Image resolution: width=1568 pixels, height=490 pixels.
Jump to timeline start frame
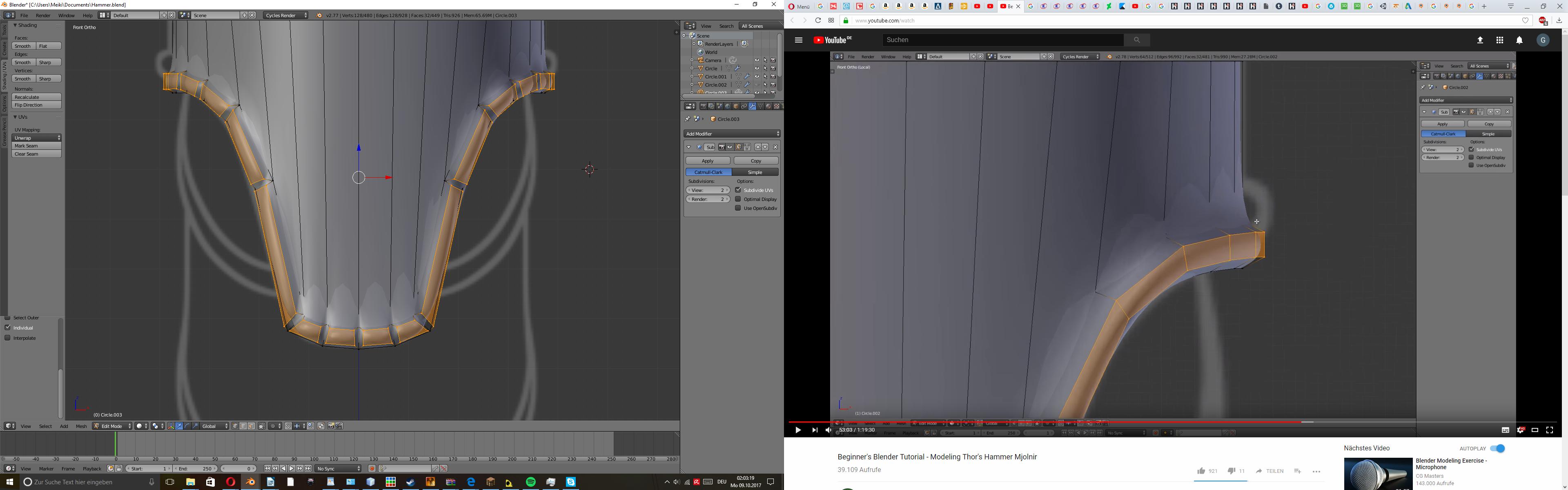point(267,469)
